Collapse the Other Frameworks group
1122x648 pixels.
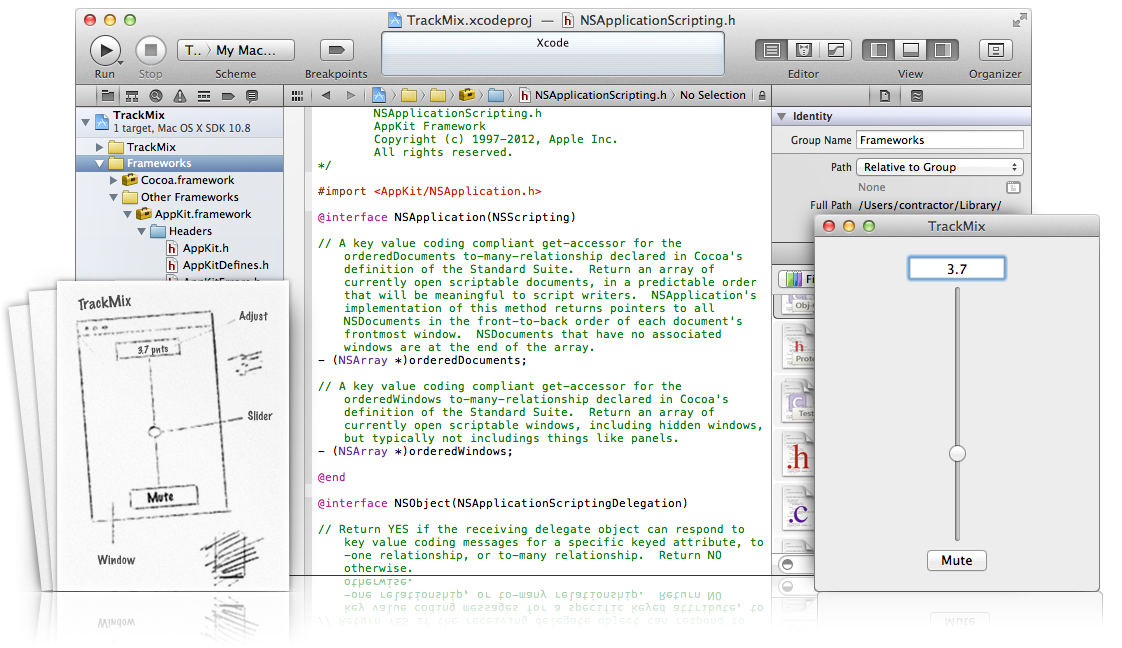point(113,197)
